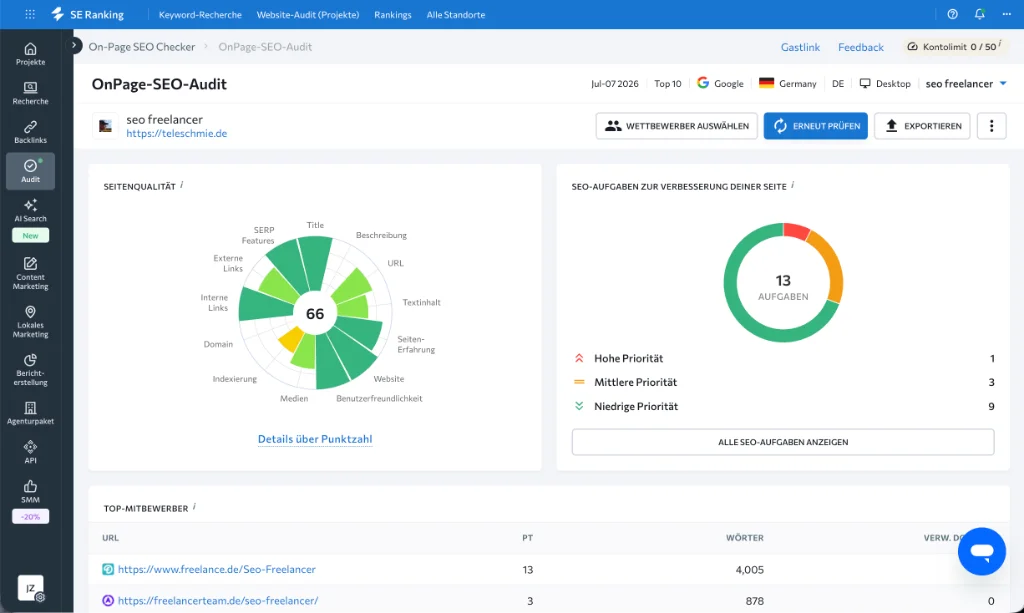Click the SMM -20% badge
The width and height of the screenshot is (1024, 613).
pos(30,516)
